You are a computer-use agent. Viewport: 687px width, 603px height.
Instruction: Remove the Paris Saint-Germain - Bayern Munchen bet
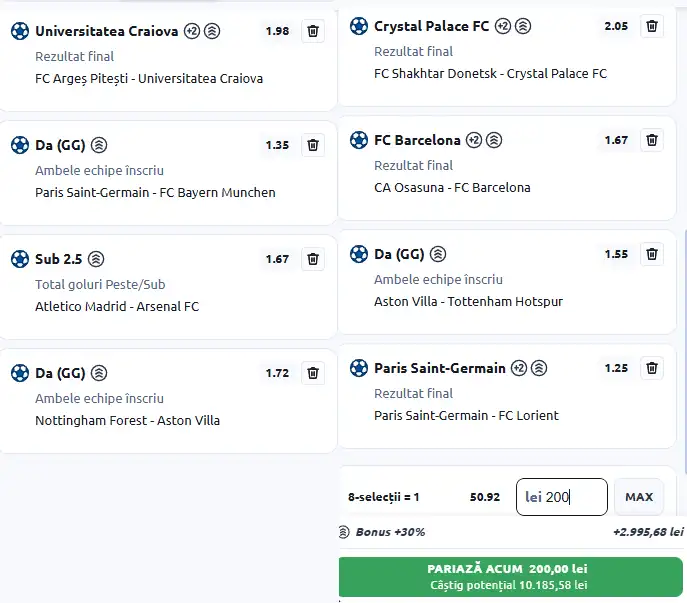[313, 145]
